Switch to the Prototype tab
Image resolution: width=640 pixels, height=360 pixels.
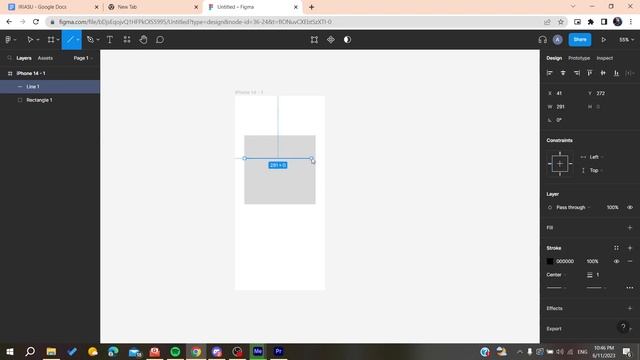[x=579, y=58]
